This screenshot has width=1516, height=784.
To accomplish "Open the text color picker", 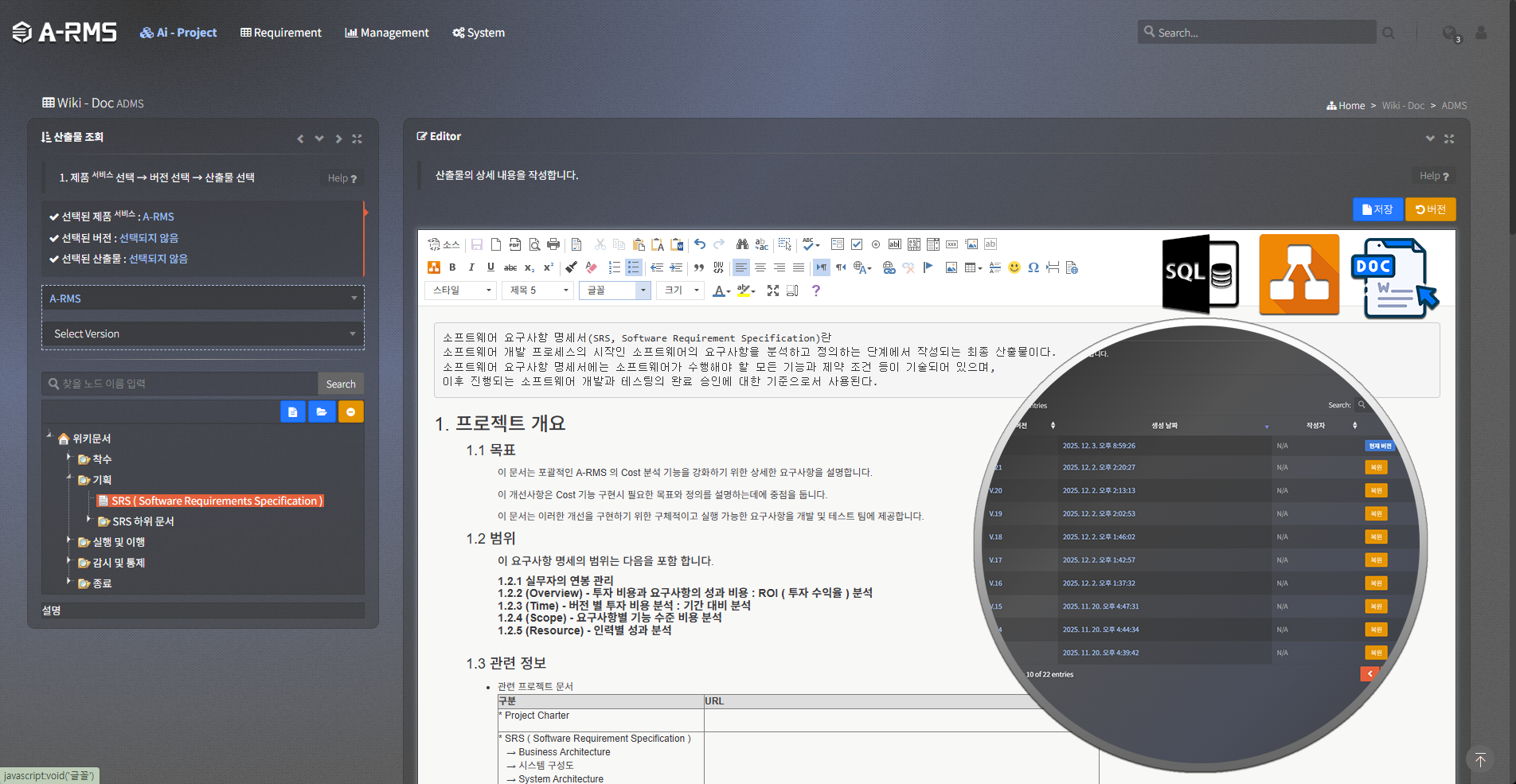I will 720,291.
